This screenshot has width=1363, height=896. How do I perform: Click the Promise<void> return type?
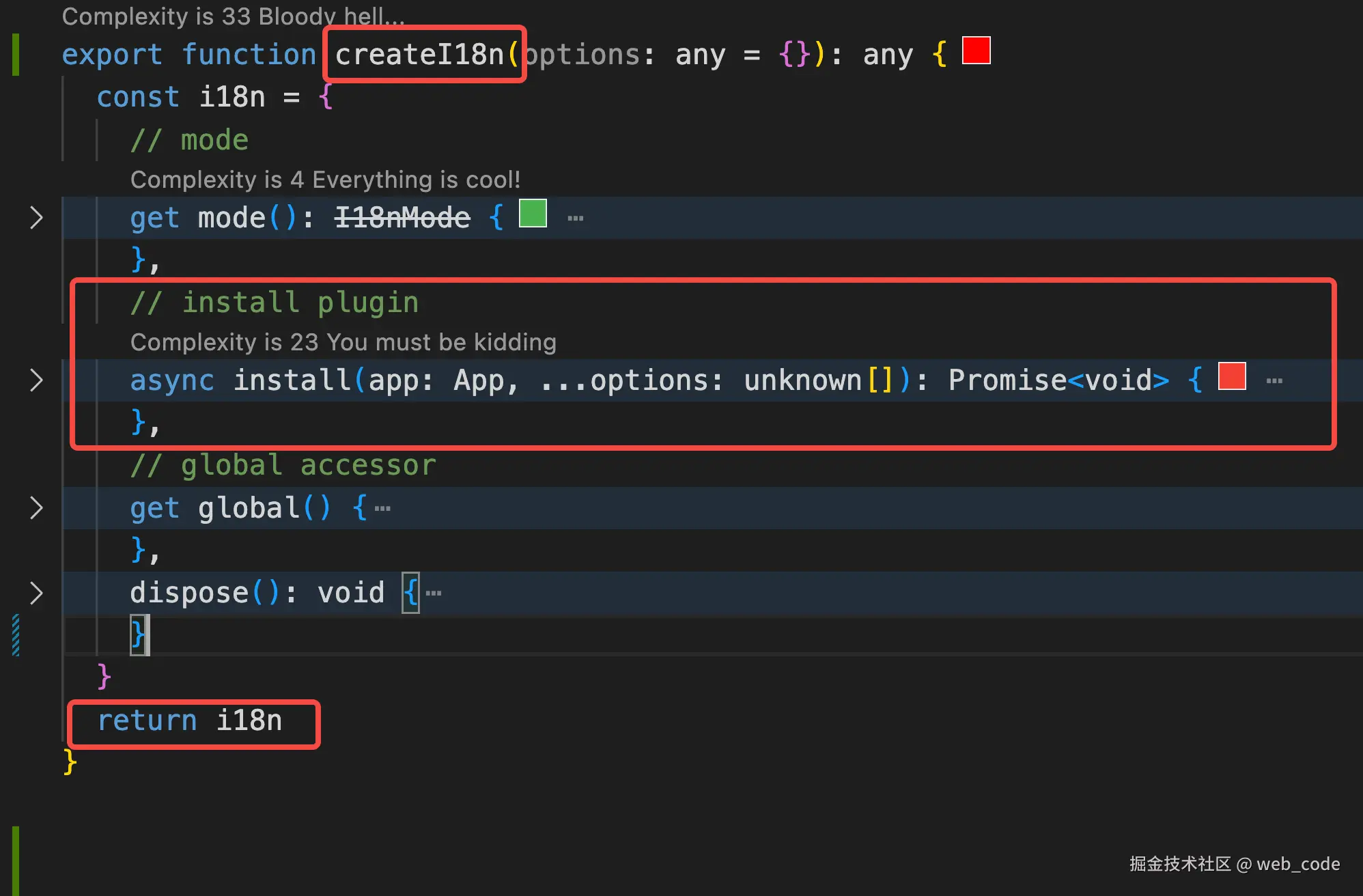tap(1058, 380)
